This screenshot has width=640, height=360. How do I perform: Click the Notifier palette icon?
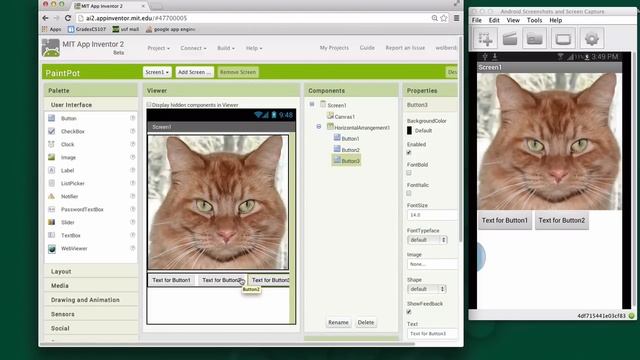point(51,196)
